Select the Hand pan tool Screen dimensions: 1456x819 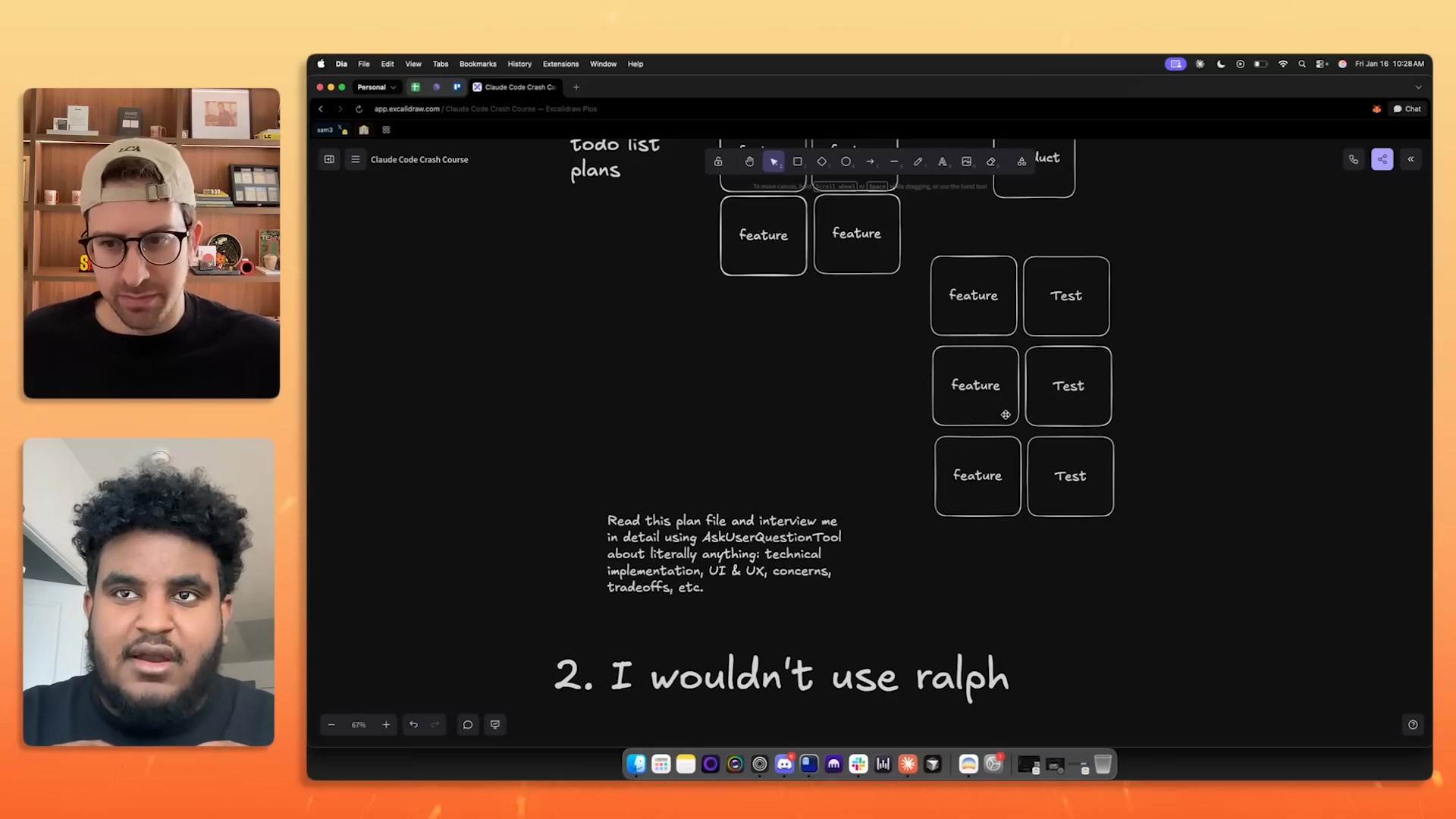pyautogui.click(x=749, y=162)
